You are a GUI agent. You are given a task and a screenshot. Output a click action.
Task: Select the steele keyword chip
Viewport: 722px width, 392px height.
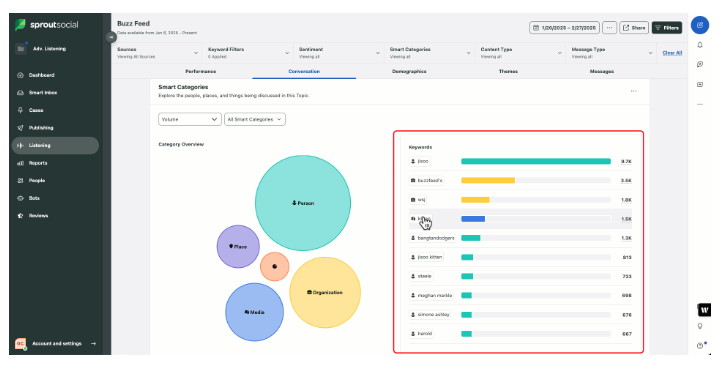[x=421, y=276]
